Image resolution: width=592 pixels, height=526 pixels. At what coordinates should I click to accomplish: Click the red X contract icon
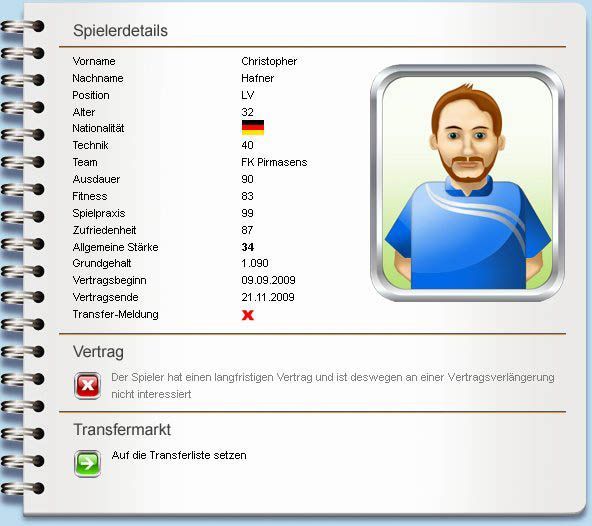(87, 386)
